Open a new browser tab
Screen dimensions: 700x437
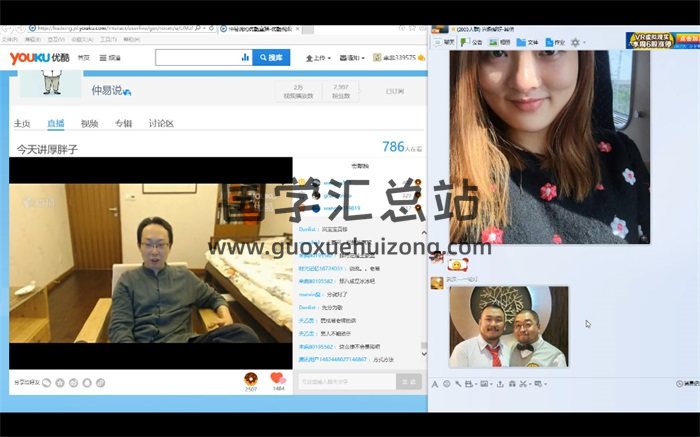click(308, 29)
